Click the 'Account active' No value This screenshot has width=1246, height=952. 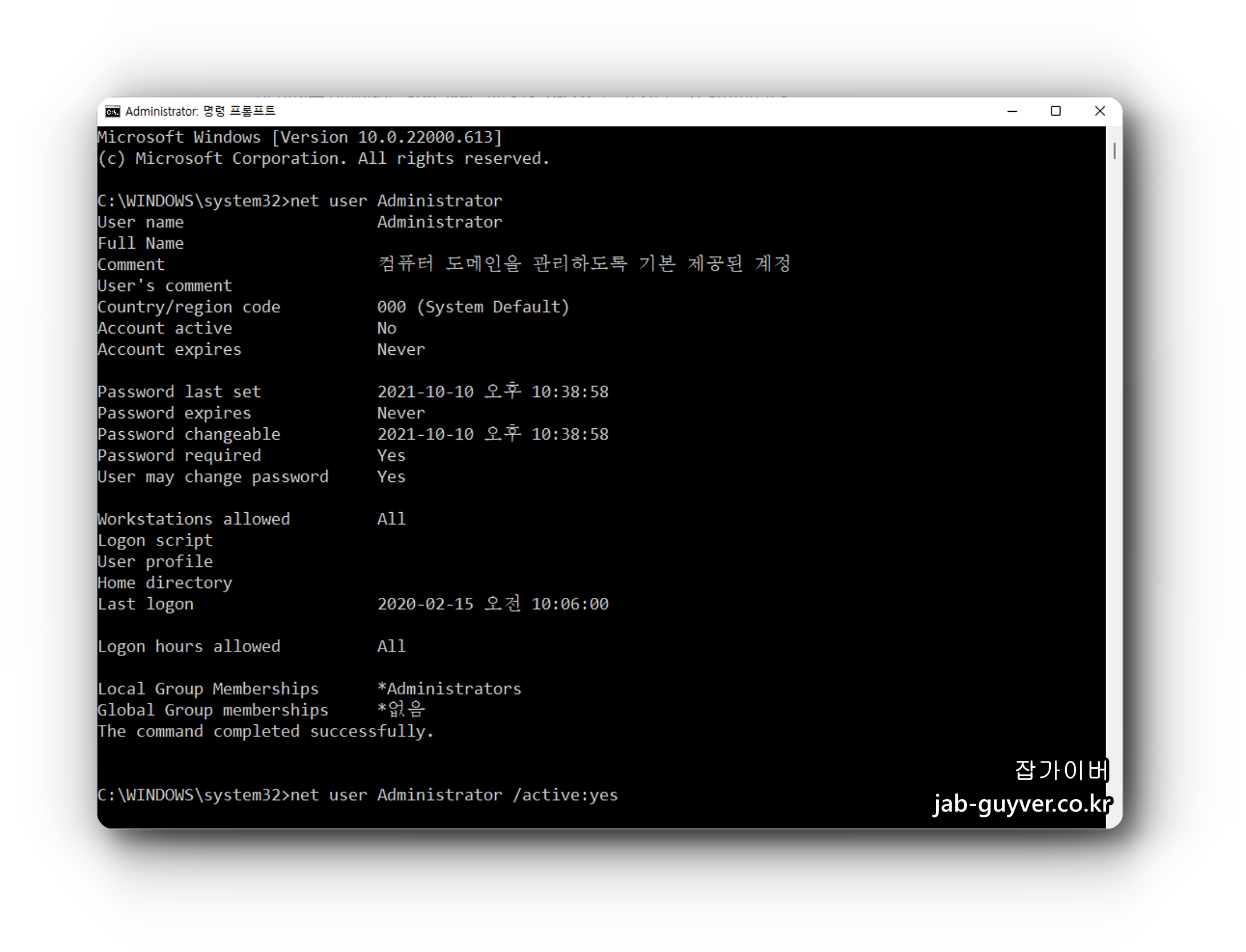click(387, 329)
